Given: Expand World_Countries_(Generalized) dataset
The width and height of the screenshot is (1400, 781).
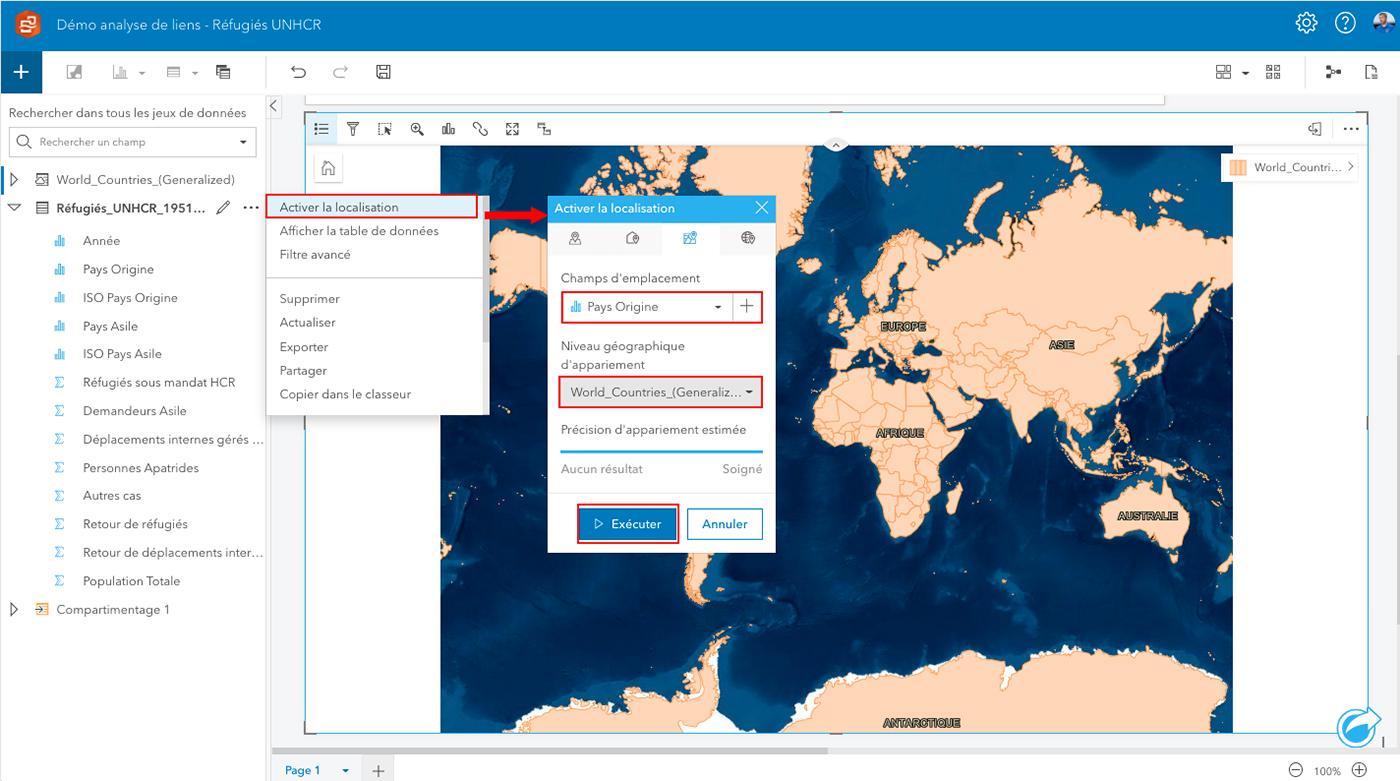Looking at the screenshot, I should 14,180.
